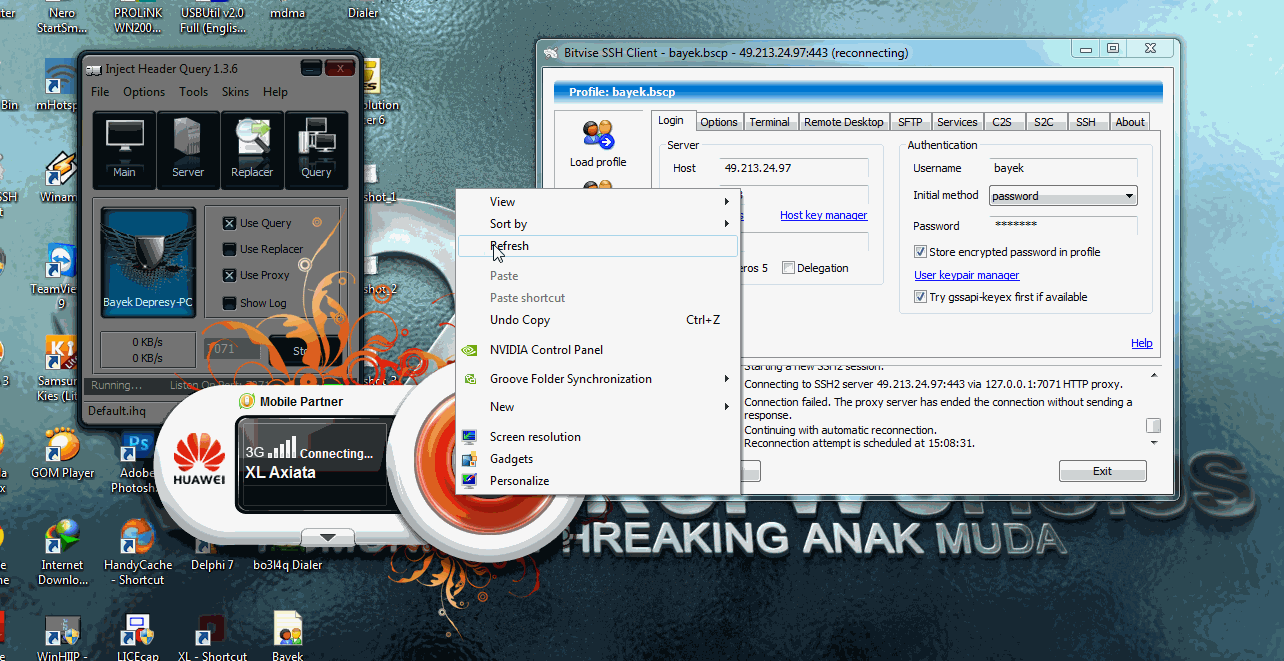Click the Host field showing 49.213.24.97

pyautogui.click(x=794, y=168)
